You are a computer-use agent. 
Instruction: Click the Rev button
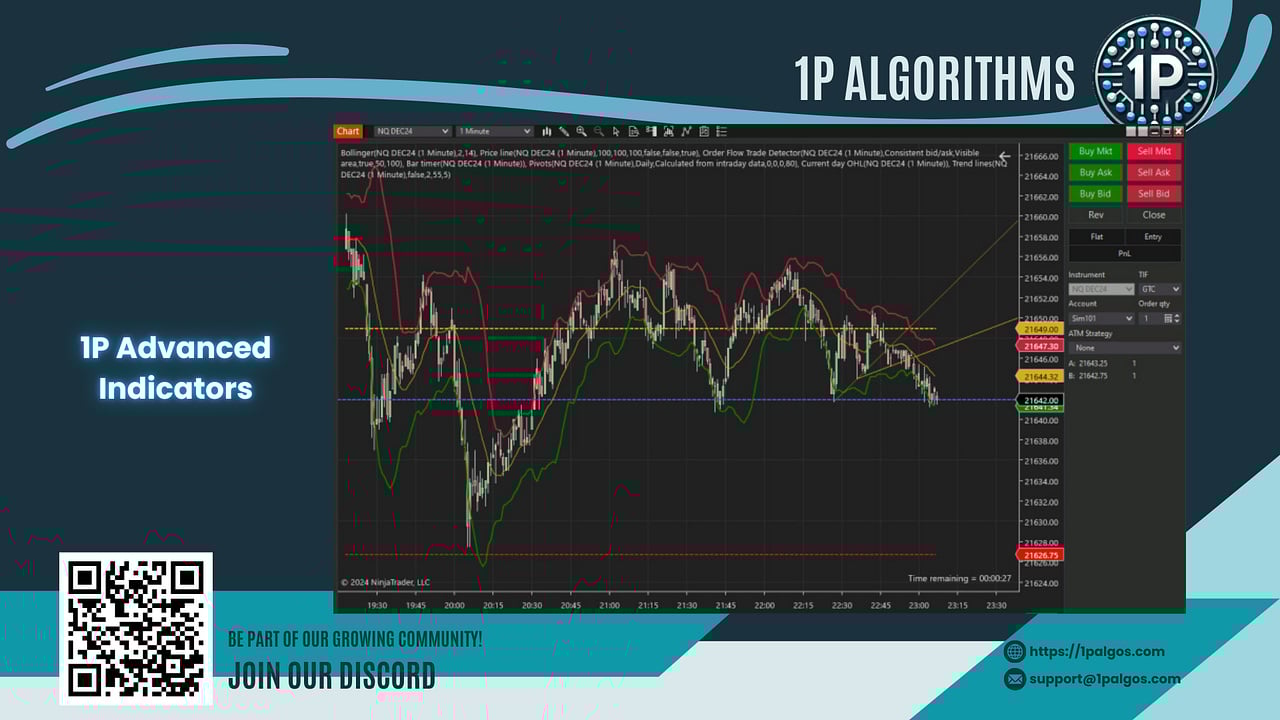click(x=1096, y=215)
